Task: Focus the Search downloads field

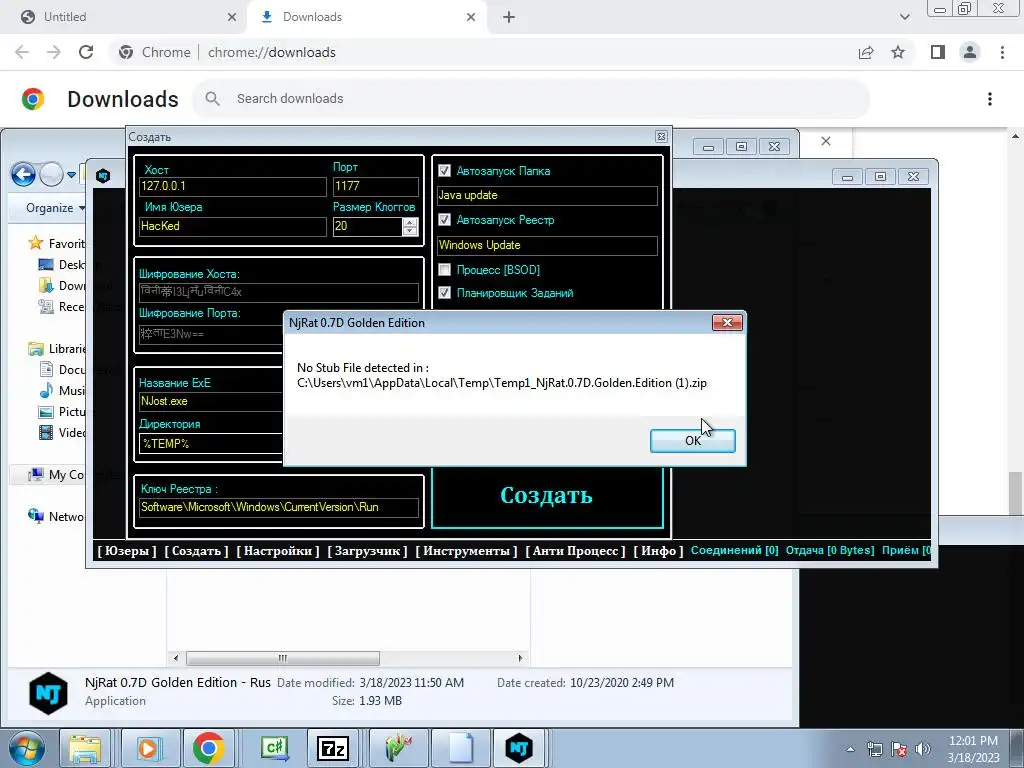Action: point(532,99)
